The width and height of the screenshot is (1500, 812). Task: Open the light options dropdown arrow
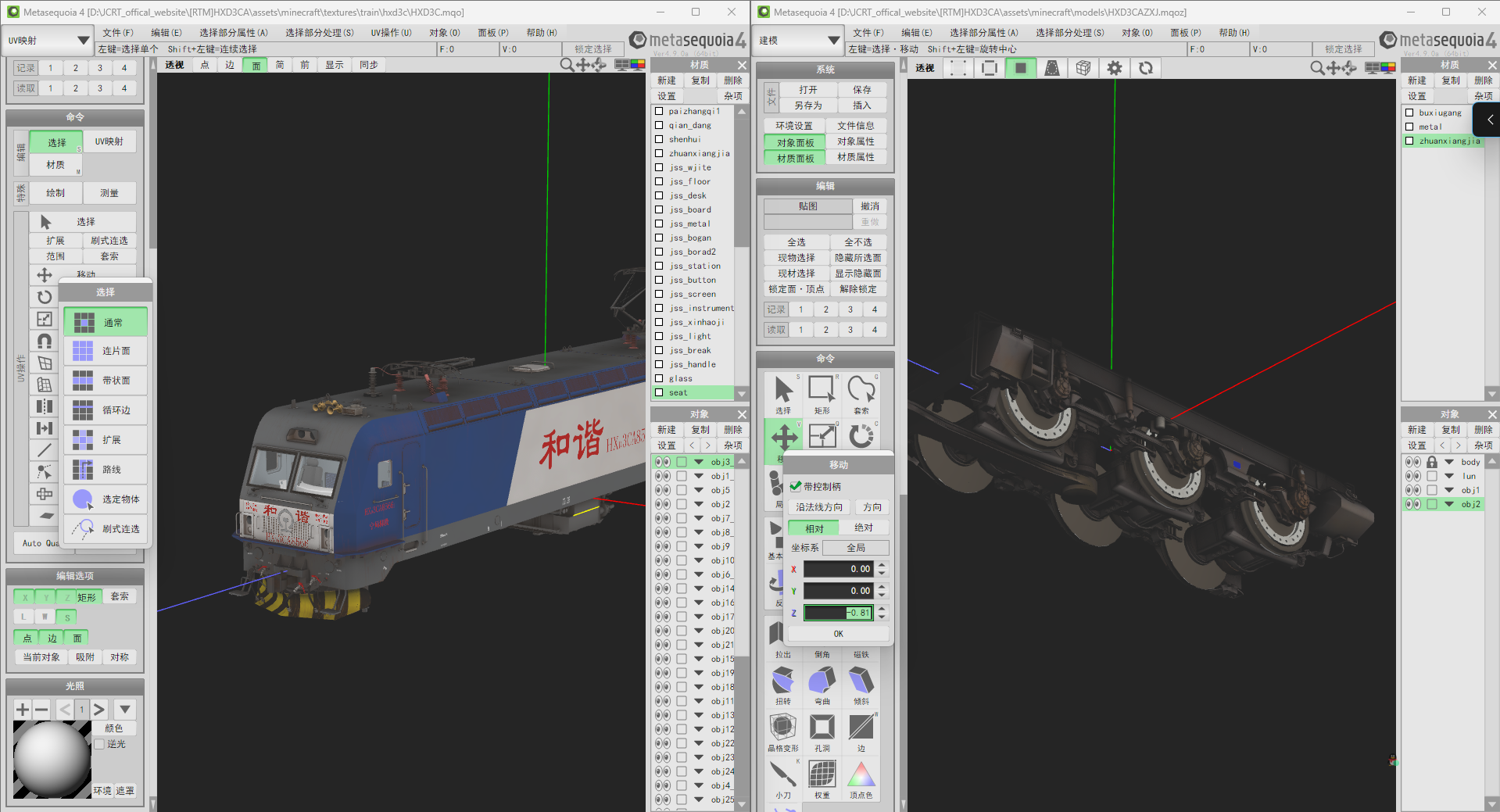click(125, 710)
